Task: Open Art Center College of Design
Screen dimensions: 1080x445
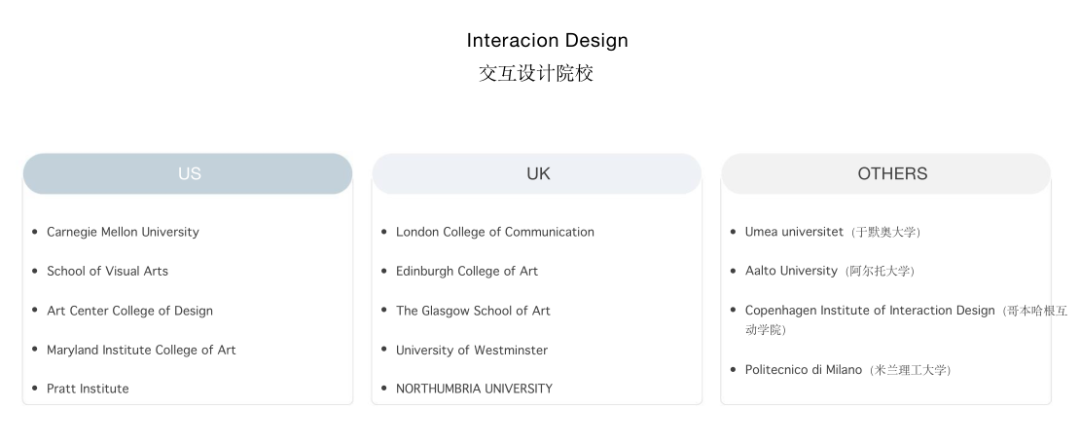Action: point(129,311)
